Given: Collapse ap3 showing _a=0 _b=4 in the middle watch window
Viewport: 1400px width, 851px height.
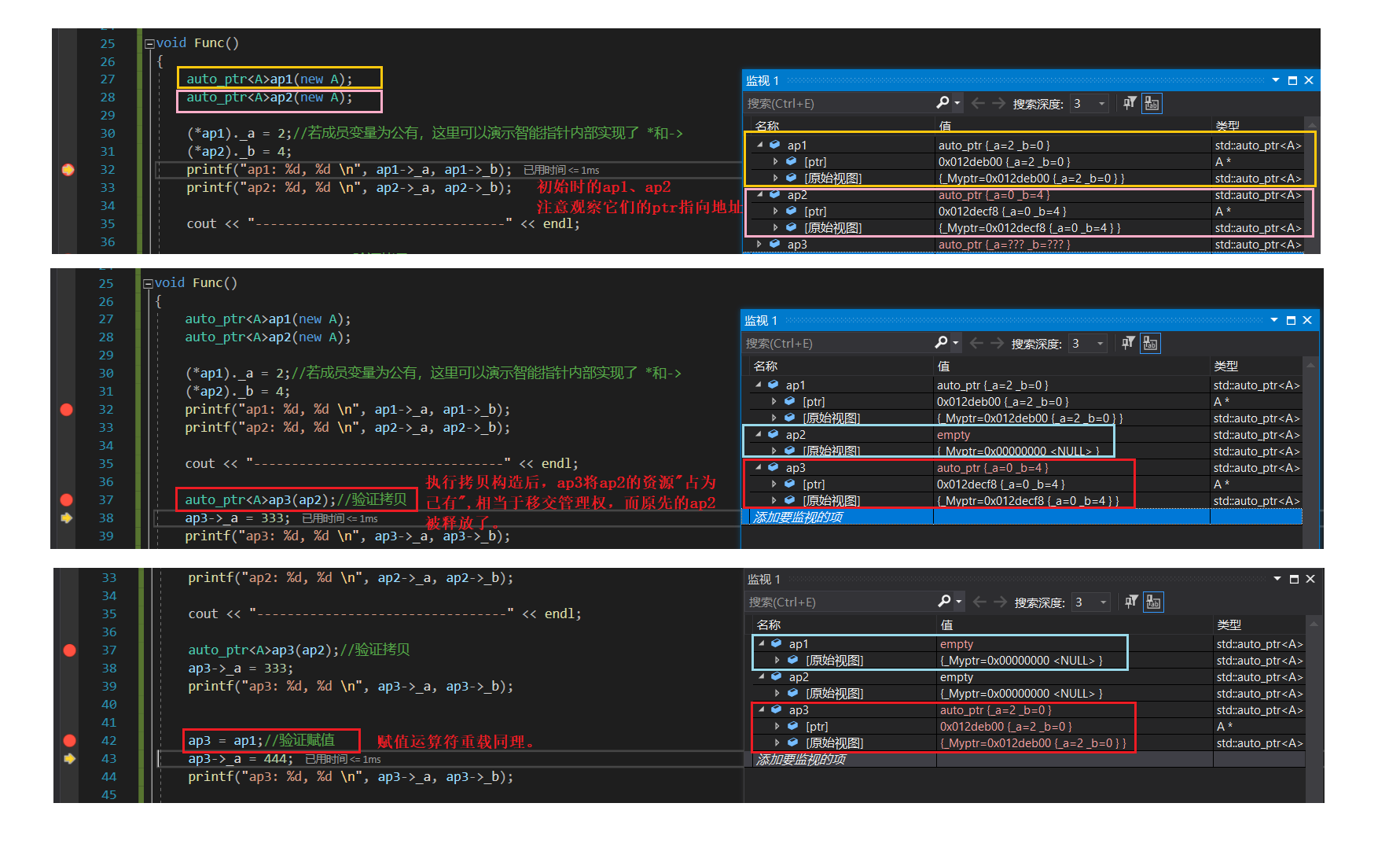Looking at the screenshot, I should click(758, 467).
